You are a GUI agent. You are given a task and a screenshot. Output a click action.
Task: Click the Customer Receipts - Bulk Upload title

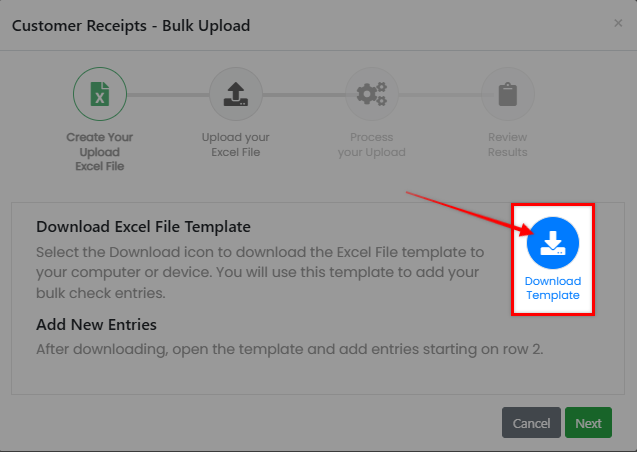click(x=131, y=26)
